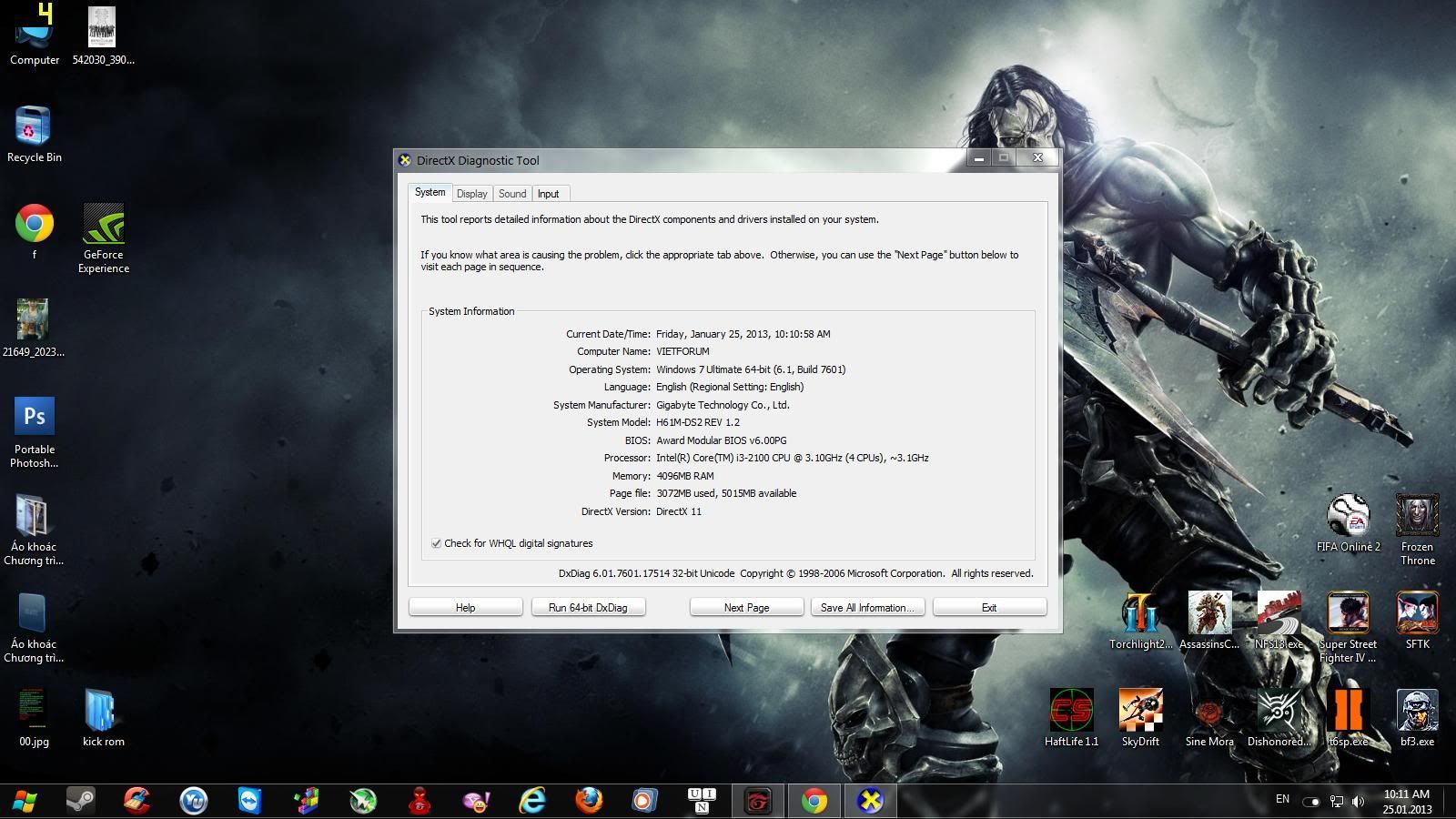The height and width of the screenshot is (819, 1456).
Task: Switch to Chrome in the taskbar
Action: [x=814, y=801]
